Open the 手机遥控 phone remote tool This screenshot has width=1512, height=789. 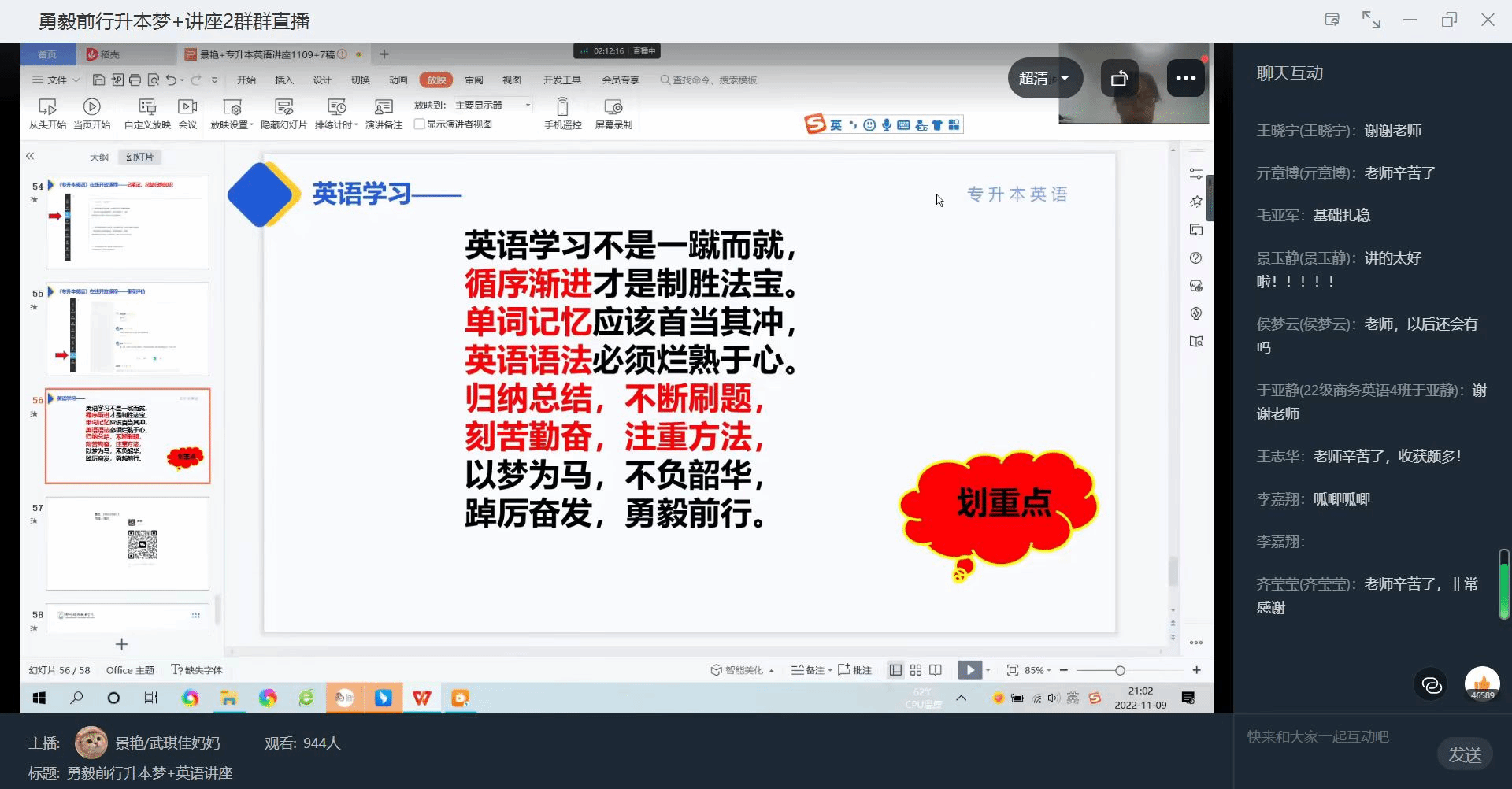tap(562, 107)
